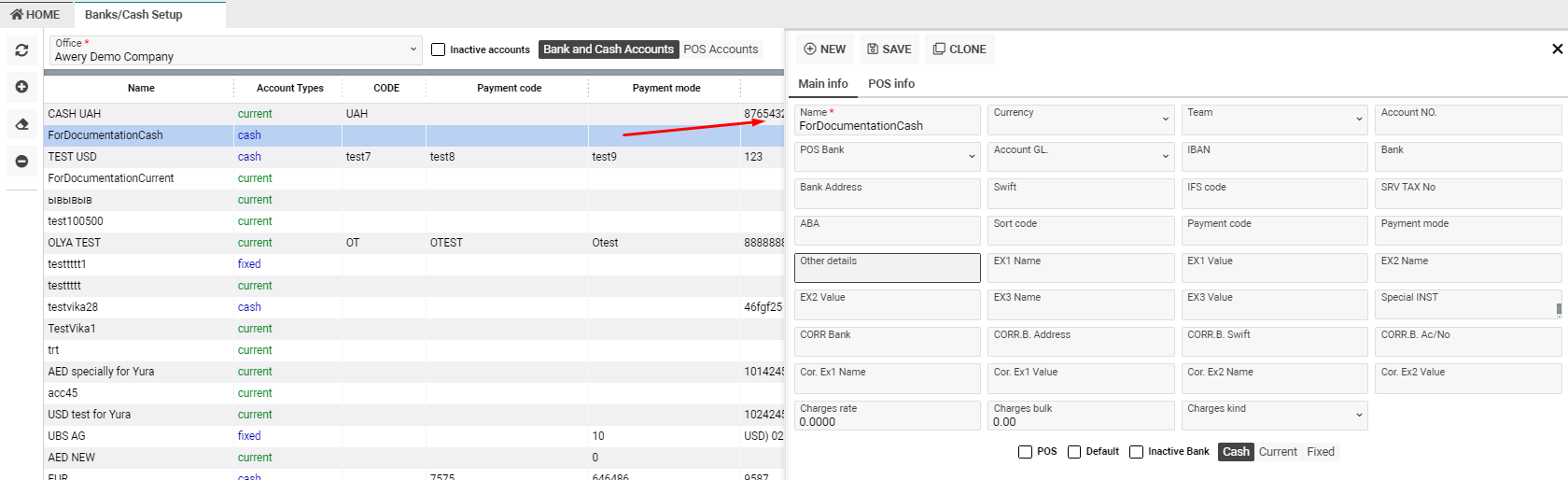Click the remove (minus) icon in sidebar

pos(21,162)
